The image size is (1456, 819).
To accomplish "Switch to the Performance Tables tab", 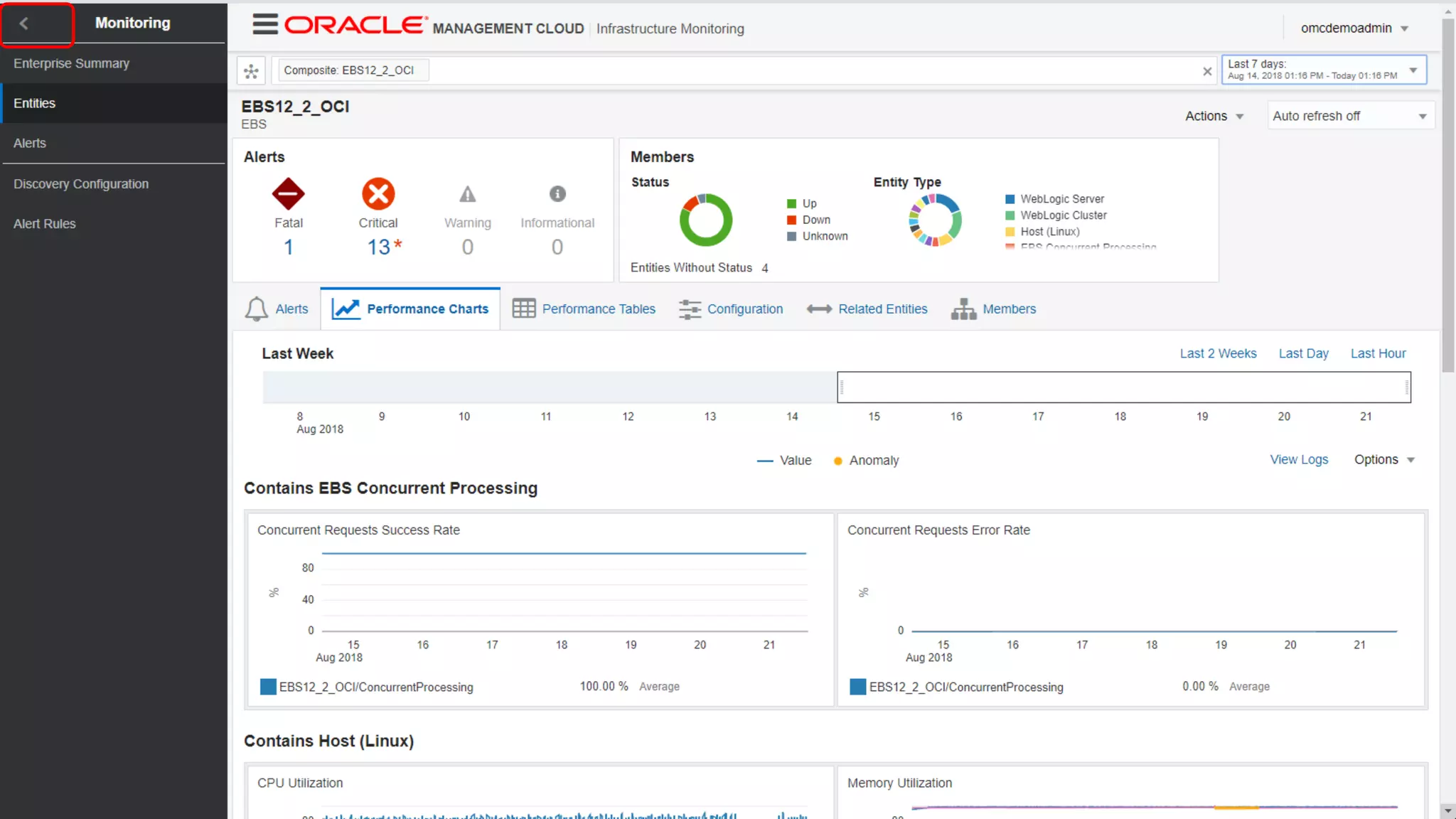I will 584,309.
